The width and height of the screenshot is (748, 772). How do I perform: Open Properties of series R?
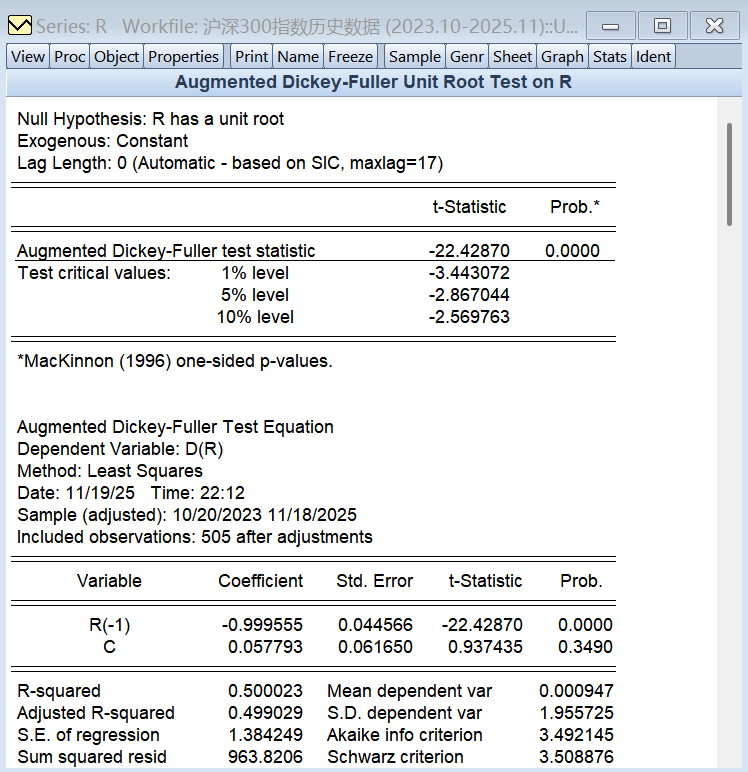[183, 57]
